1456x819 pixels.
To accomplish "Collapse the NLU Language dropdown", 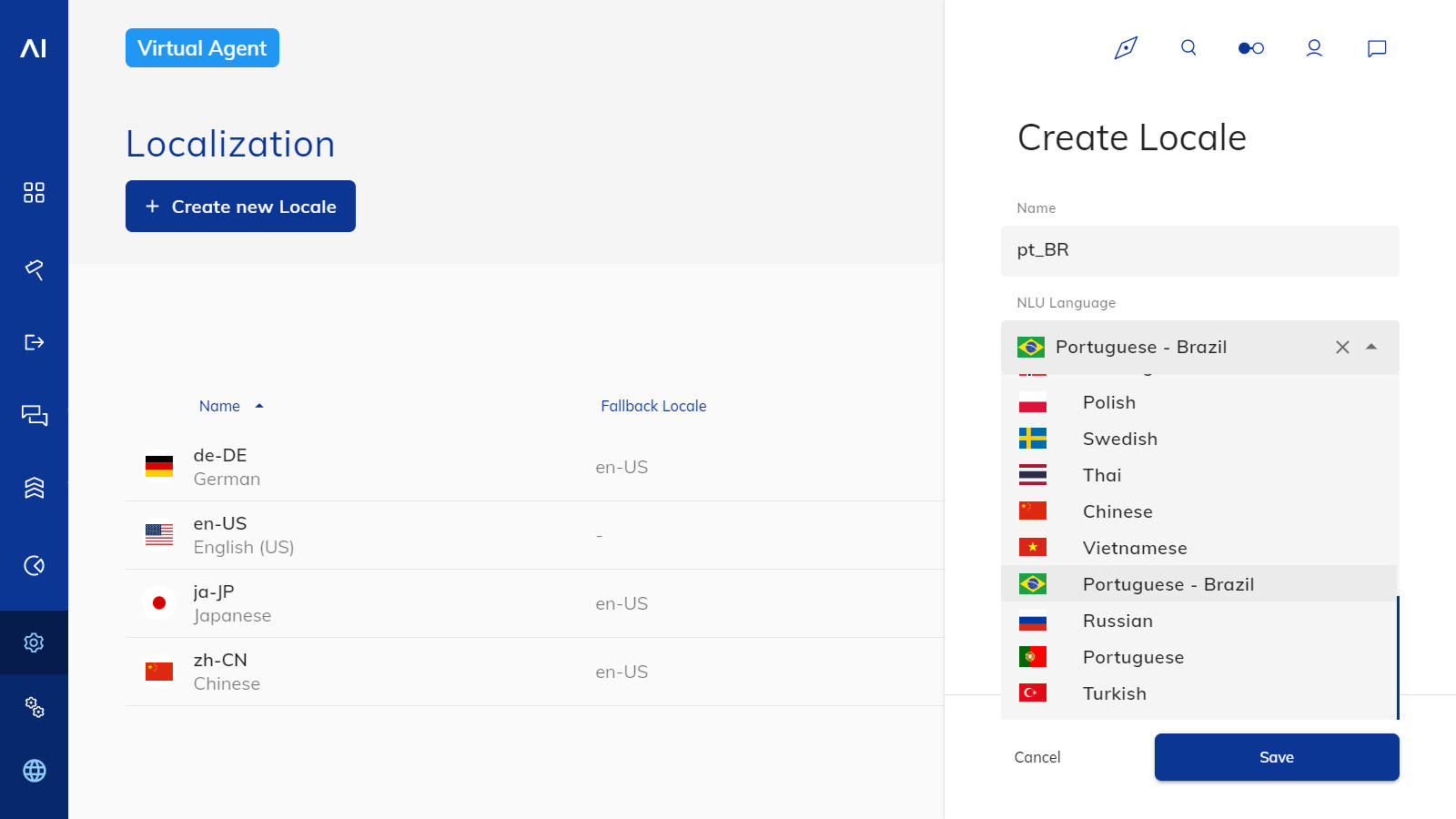I will tap(1371, 347).
